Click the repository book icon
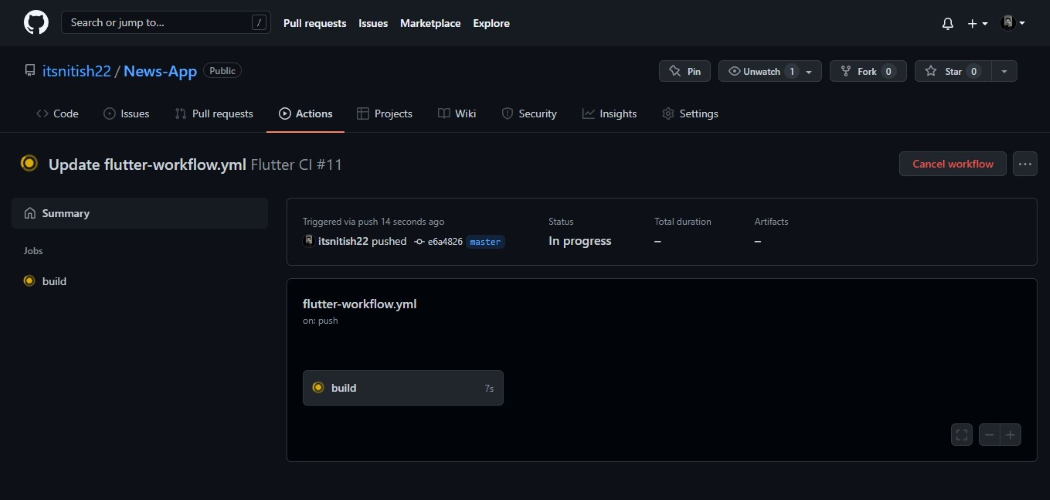Viewport: 1050px width, 500px height. tap(29, 70)
